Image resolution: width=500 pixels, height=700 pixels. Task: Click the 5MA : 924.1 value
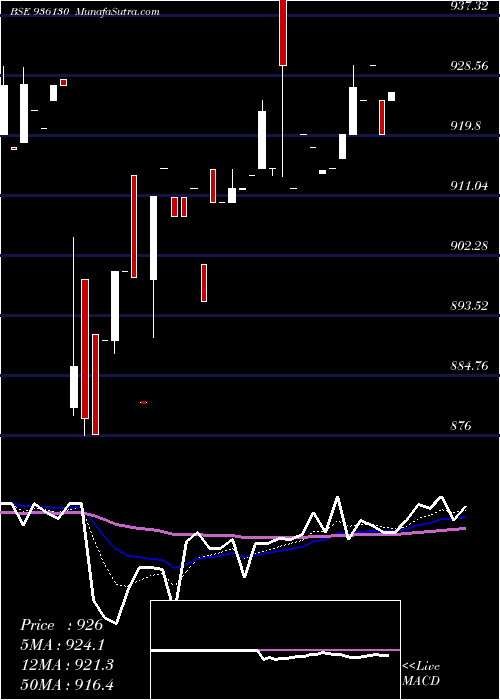point(64,645)
